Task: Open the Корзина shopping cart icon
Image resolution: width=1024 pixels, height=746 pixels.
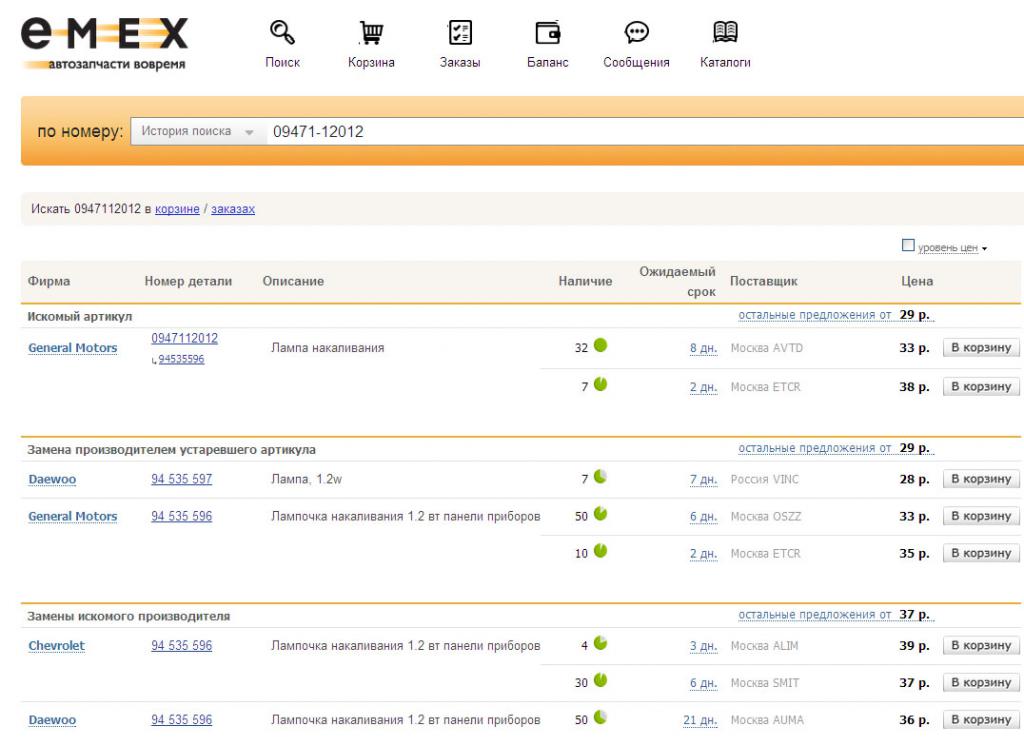Action: 370,35
